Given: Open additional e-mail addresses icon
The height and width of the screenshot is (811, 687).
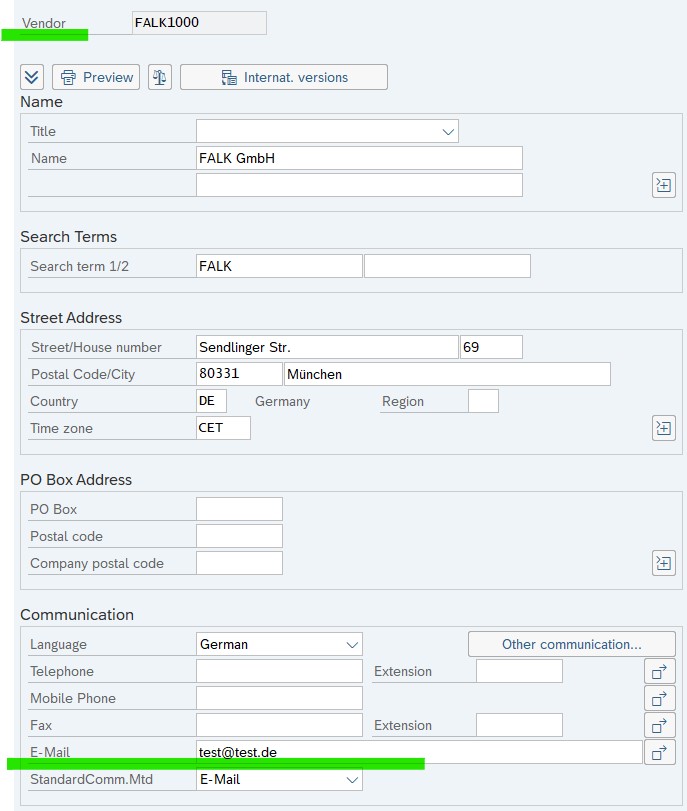Looking at the screenshot, I should (660, 752).
